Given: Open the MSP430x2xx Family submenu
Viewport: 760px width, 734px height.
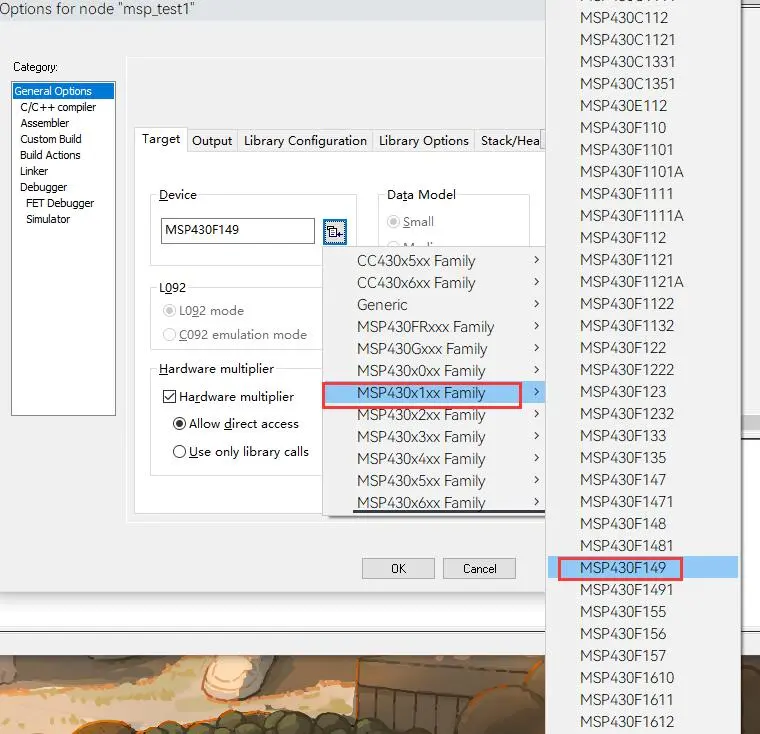Looking at the screenshot, I should coord(434,415).
